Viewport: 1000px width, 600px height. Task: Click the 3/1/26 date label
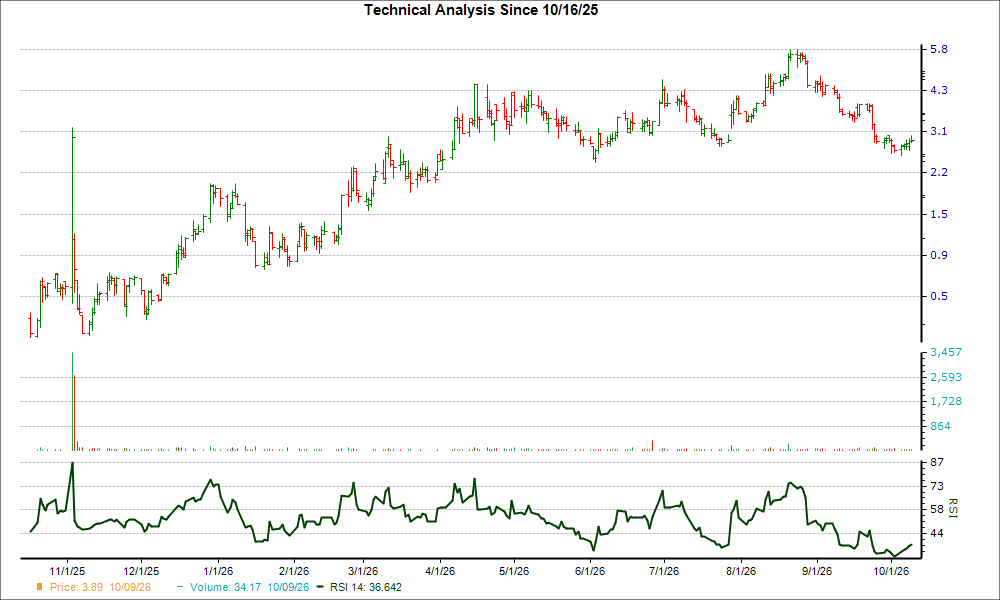[x=362, y=571]
